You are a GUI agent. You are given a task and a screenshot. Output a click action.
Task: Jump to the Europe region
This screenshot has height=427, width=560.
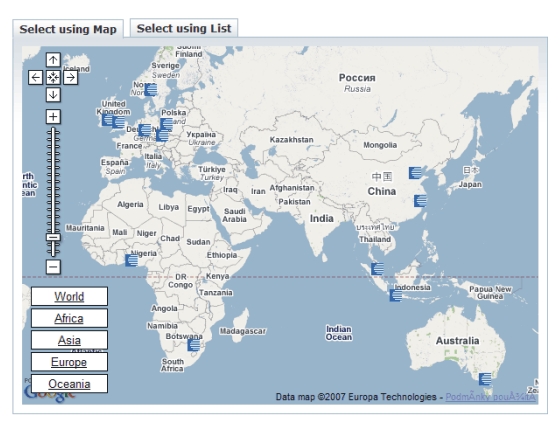[69, 362]
